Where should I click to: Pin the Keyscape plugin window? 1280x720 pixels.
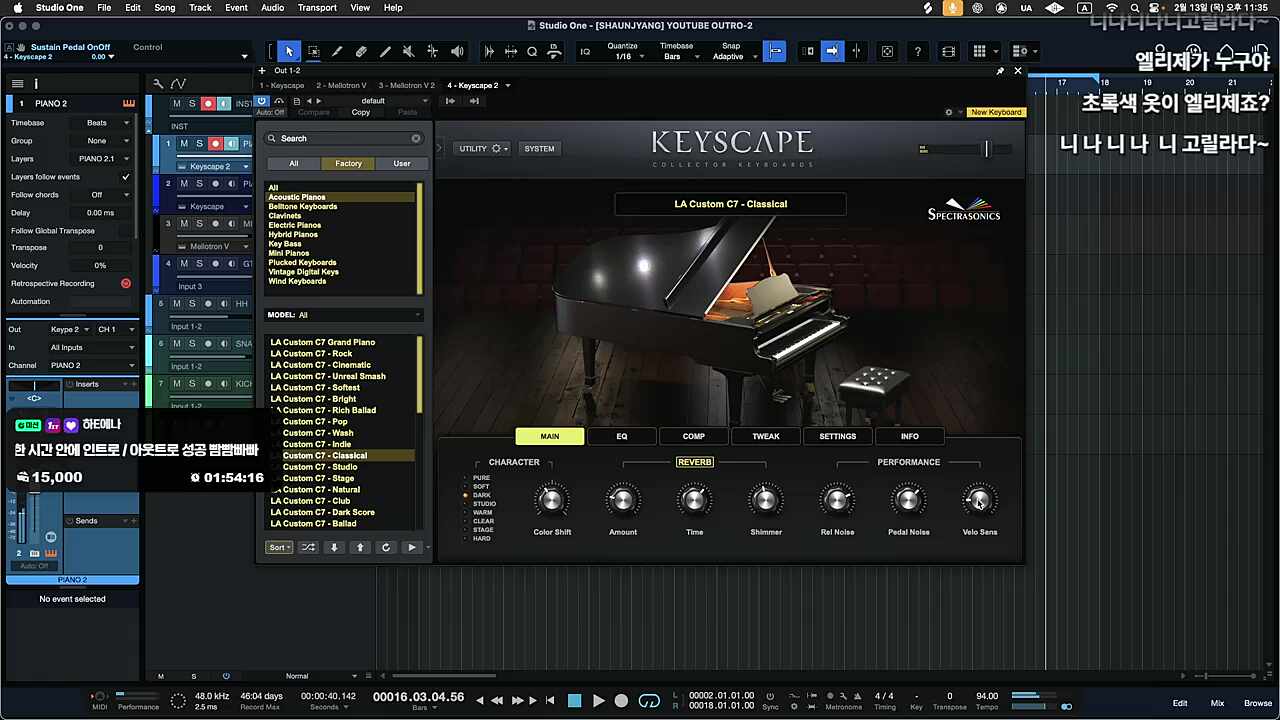(x=1000, y=71)
